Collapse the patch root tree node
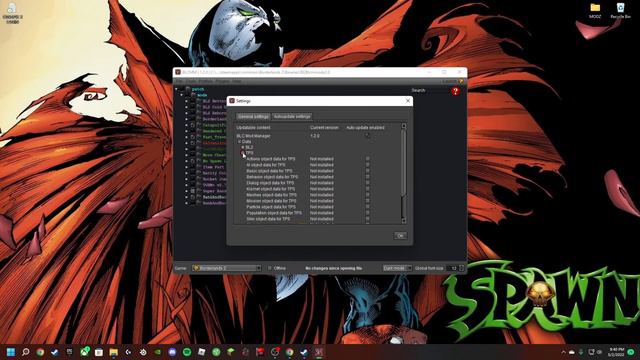 click(177, 89)
